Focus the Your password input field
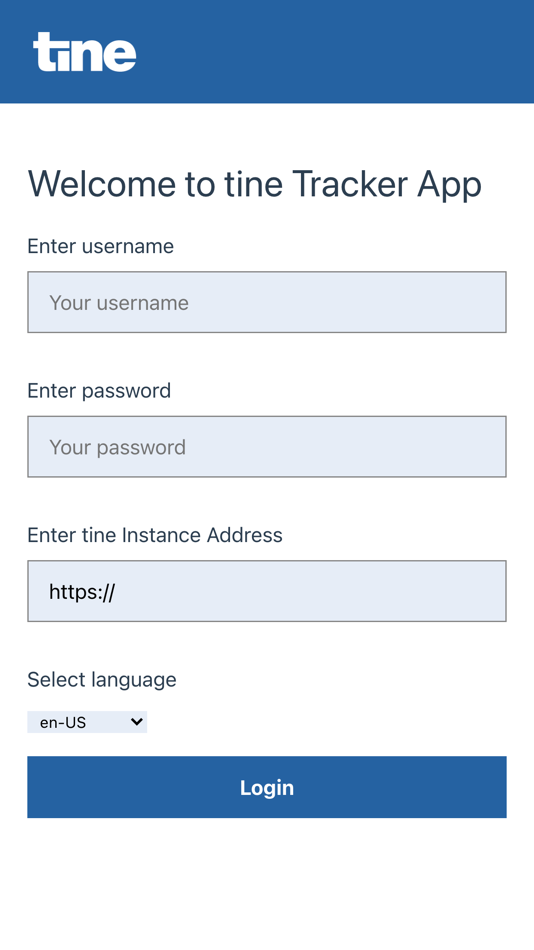 [267, 446]
